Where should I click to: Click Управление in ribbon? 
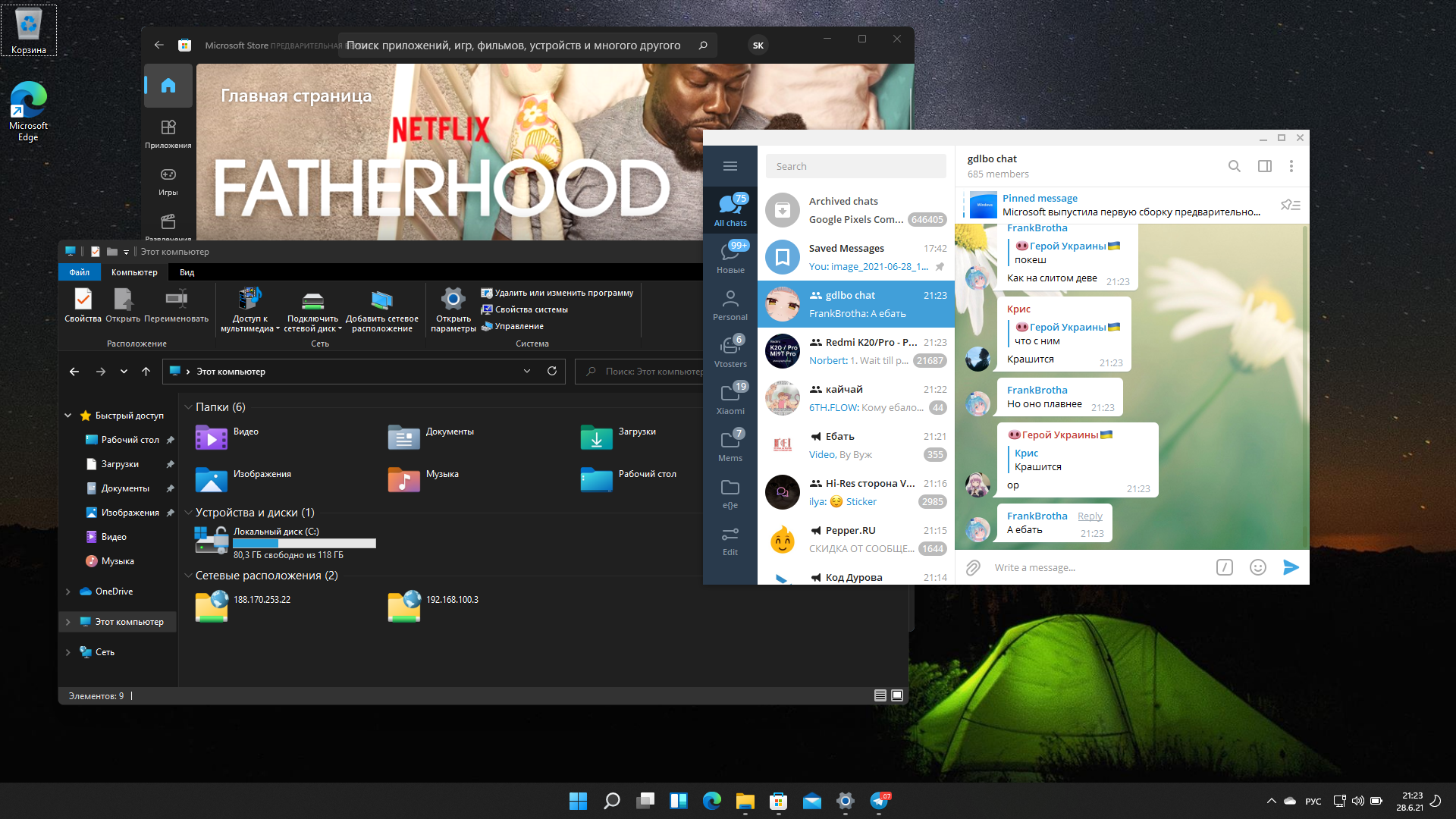[x=513, y=326]
